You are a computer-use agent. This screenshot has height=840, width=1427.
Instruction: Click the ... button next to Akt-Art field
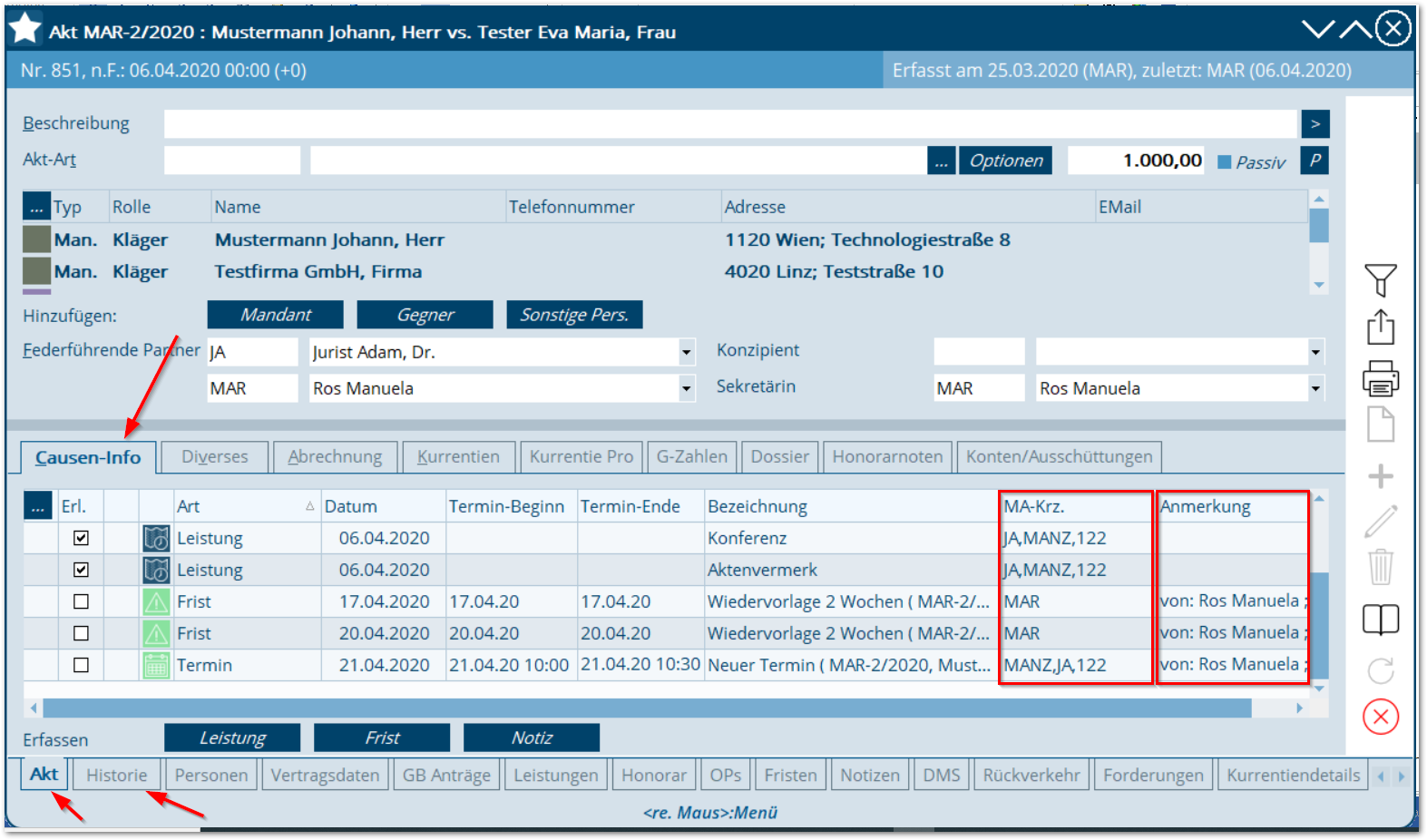coord(941,161)
